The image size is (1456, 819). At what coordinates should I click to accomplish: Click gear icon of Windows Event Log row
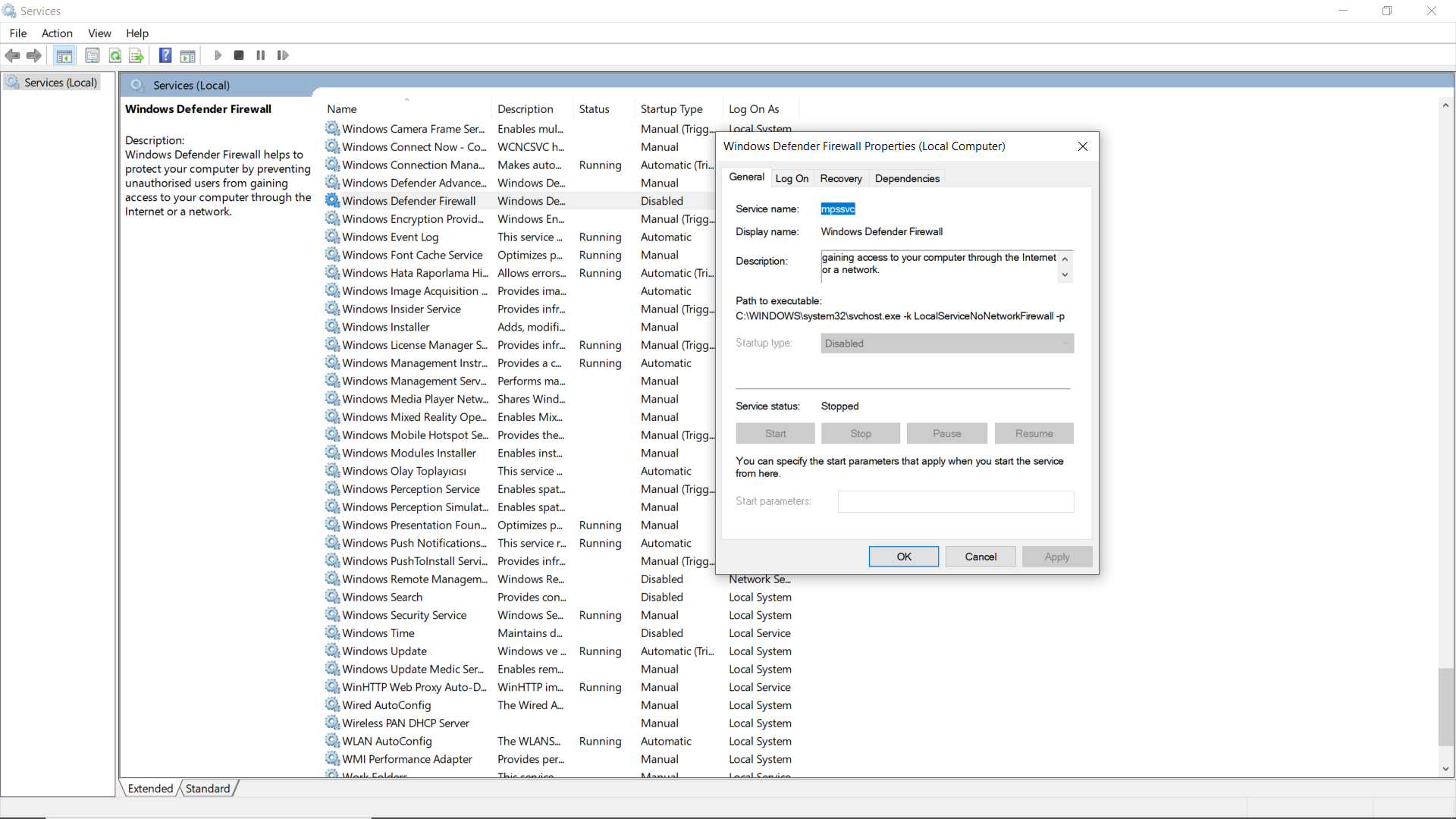pos(332,237)
